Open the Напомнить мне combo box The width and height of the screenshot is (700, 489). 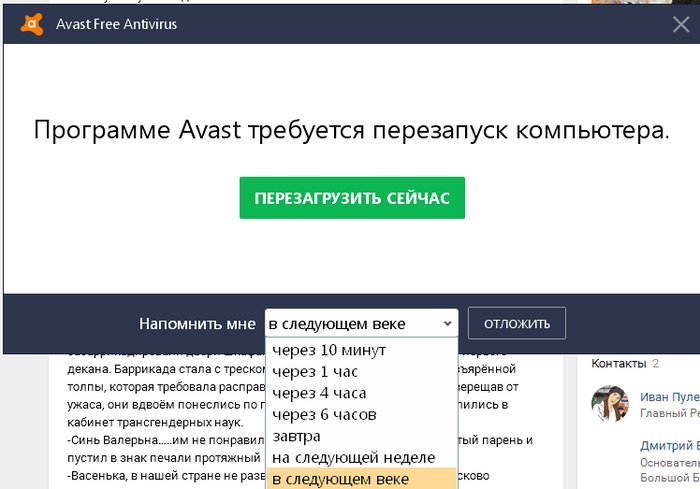tap(361, 324)
